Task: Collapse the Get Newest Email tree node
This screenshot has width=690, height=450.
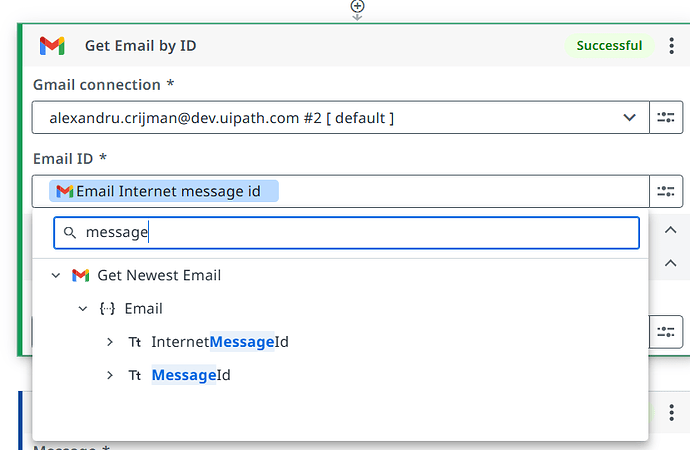Action: click(56, 275)
